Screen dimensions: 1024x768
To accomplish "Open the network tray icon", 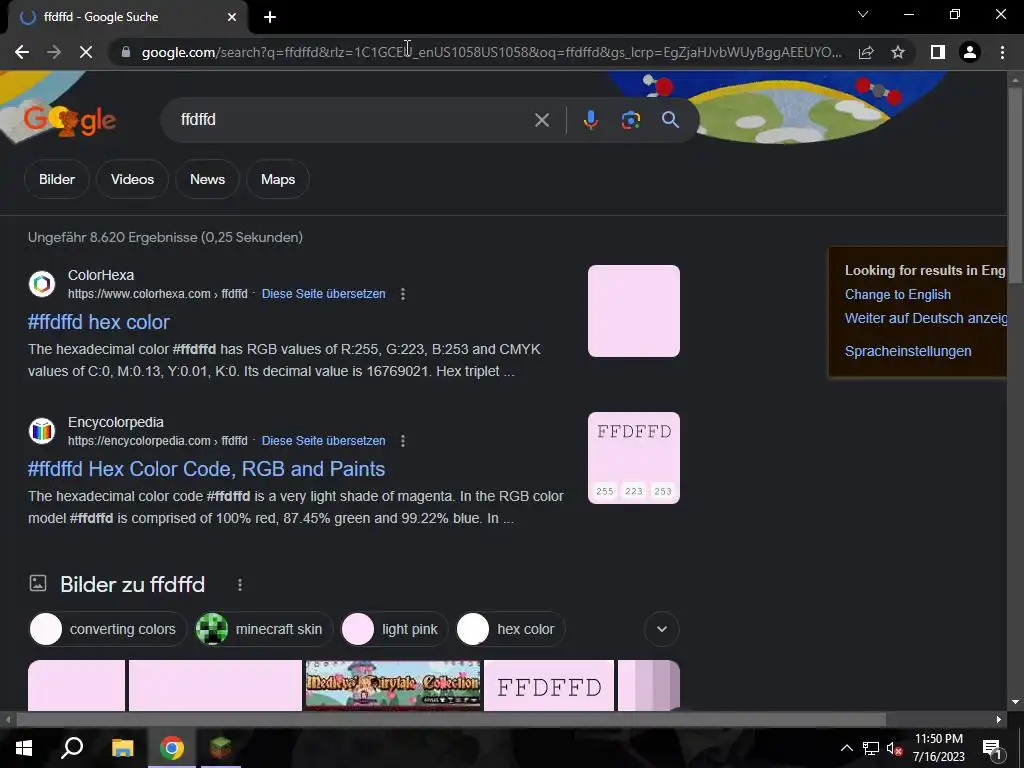I will [871, 748].
